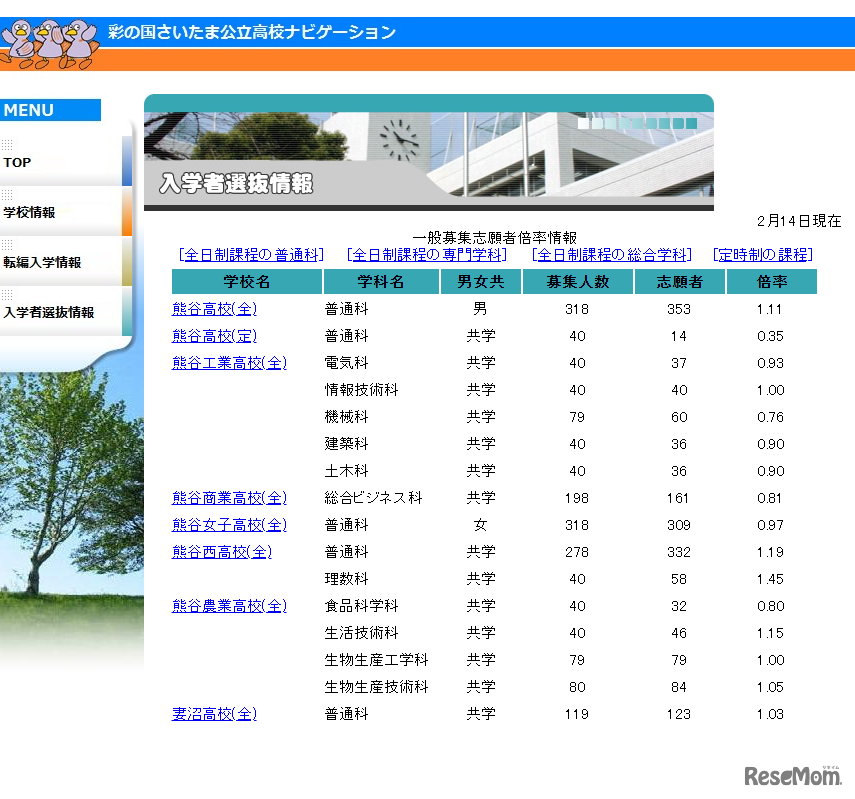Screen dimensions: 855x799
Task: Open the 熊谷工業高校(全) school page
Action: point(229,363)
